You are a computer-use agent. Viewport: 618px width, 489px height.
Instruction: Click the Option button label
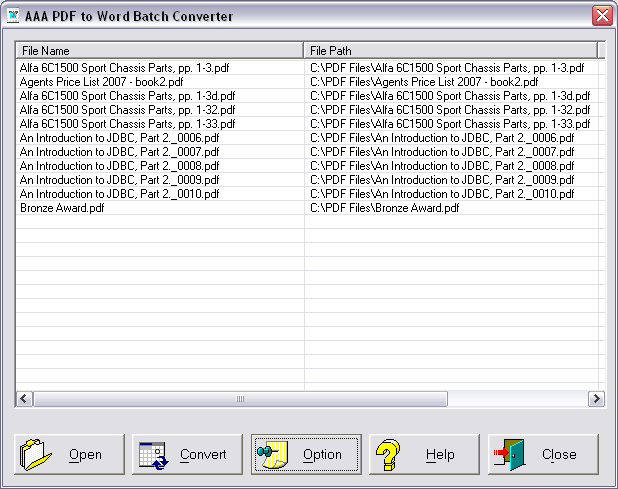point(322,454)
